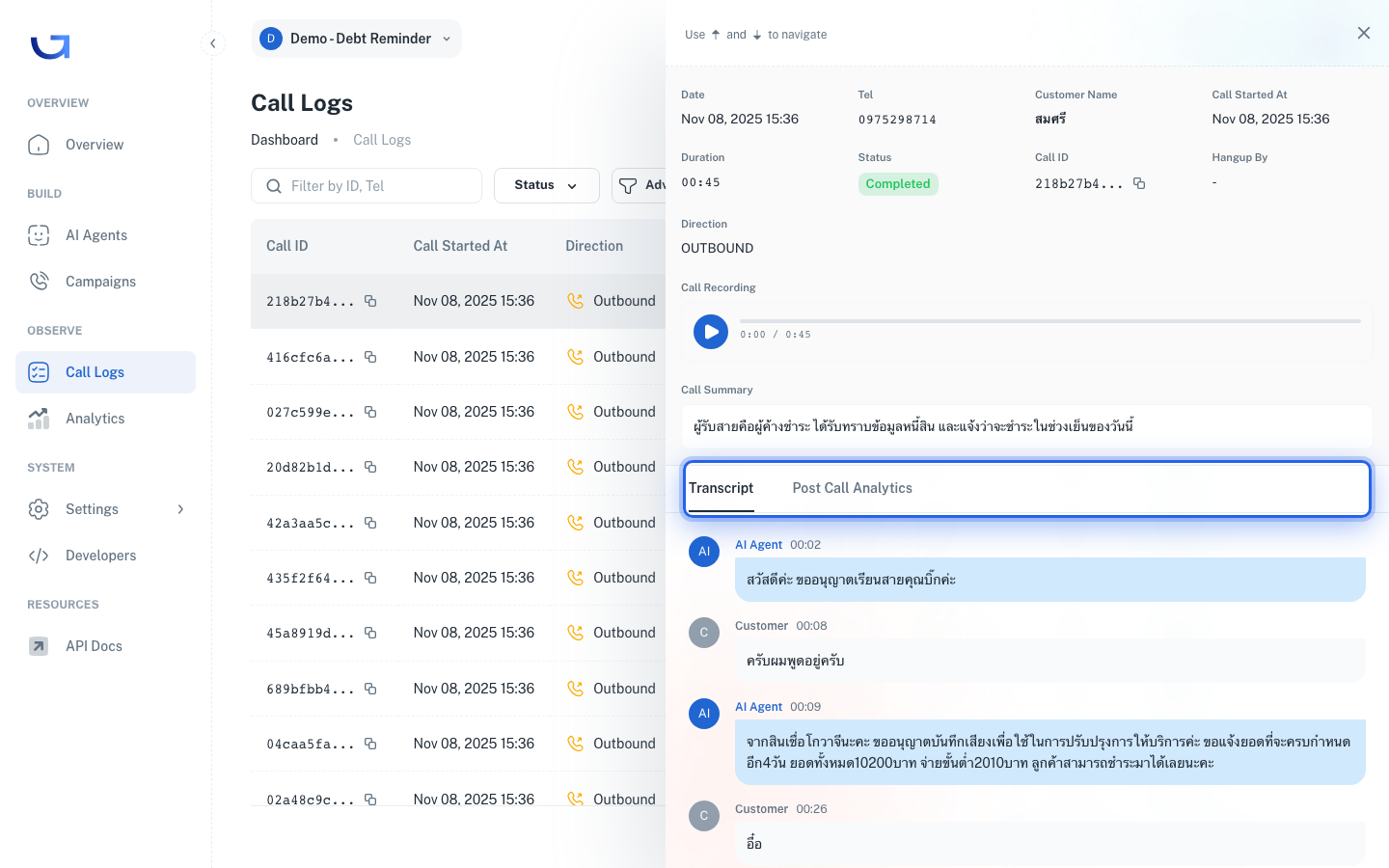This screenshot has width=1389, height=868.
Task: Click the Call Summary text box
Action: coord(1026,426)
